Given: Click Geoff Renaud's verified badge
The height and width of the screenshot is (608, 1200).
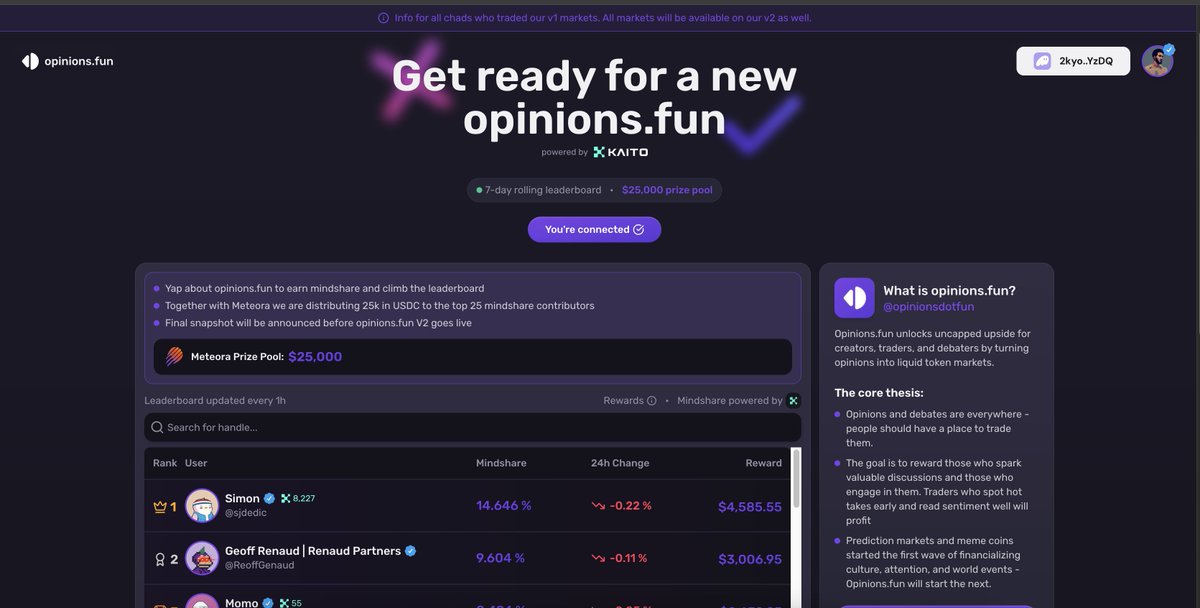Looking at the screenshot, I should [411, 551].
